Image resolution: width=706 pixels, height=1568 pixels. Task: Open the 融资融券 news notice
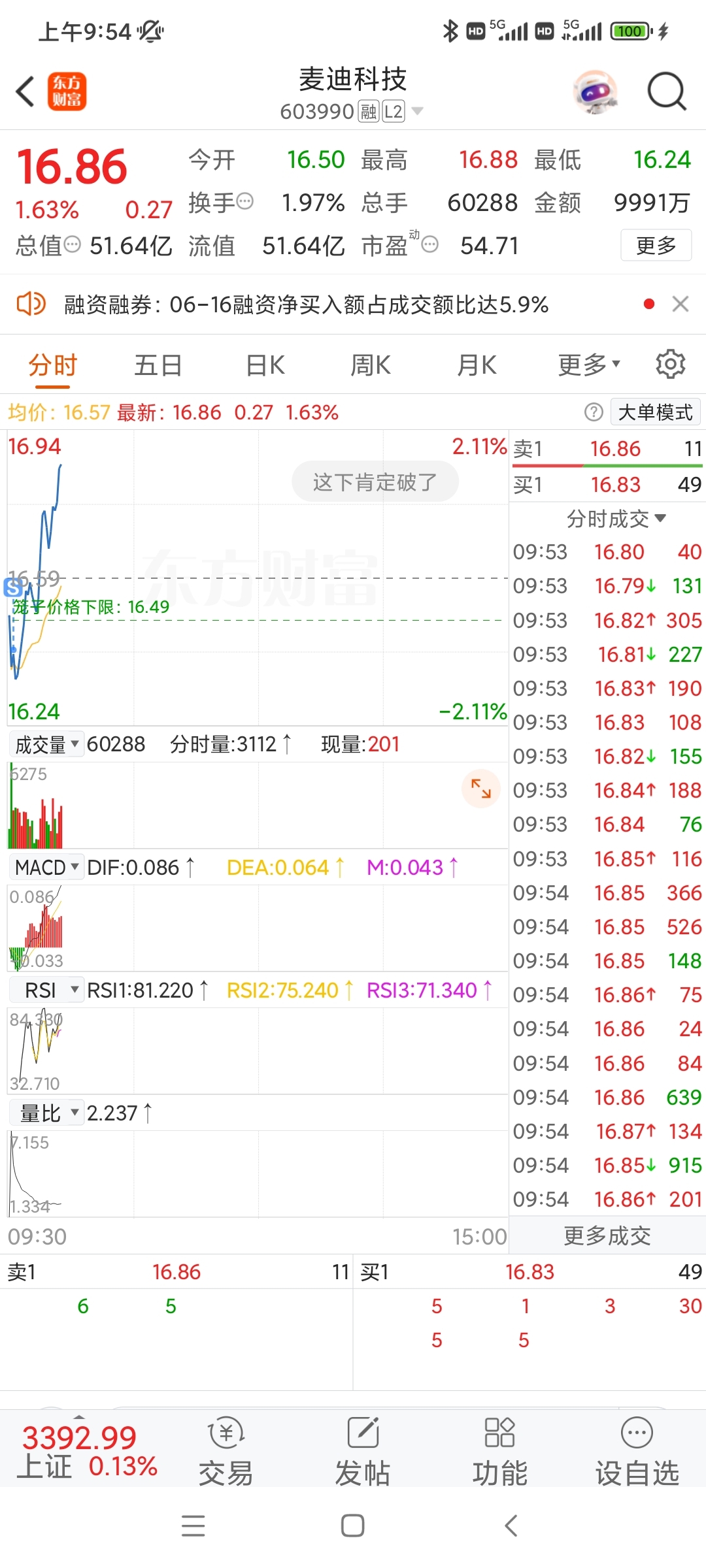(x=306, y=304)
